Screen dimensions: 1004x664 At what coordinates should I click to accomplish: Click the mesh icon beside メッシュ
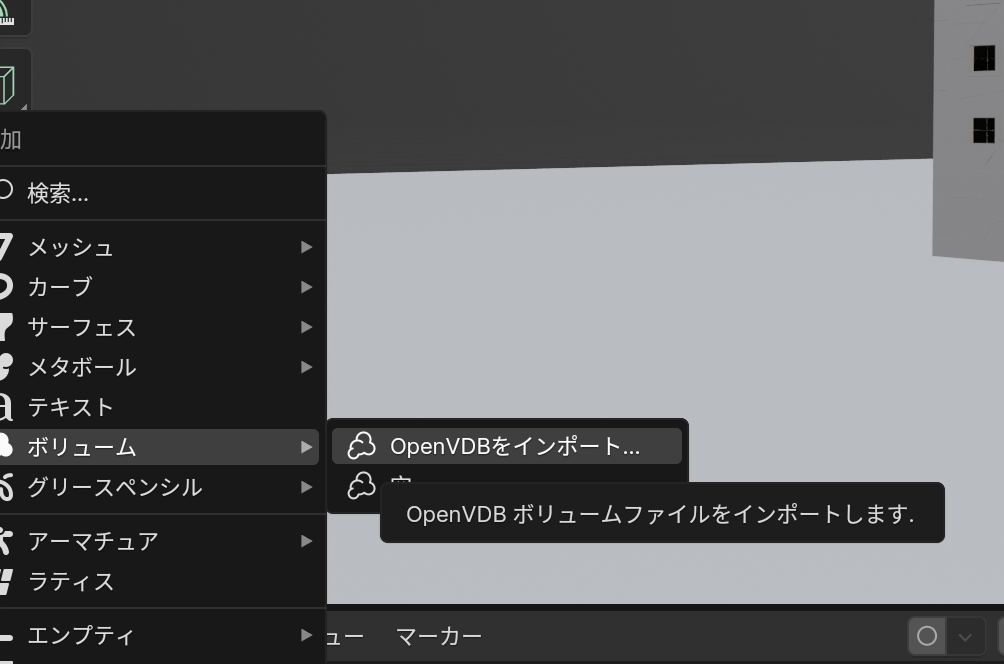[6, 247]
